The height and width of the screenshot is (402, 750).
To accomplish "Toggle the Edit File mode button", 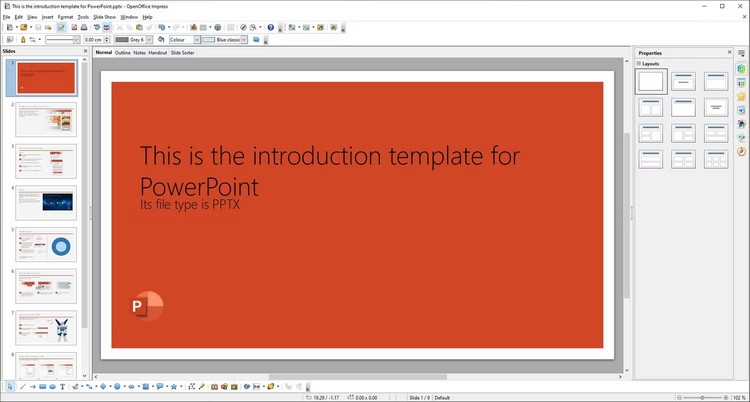I will pos(61,27).
